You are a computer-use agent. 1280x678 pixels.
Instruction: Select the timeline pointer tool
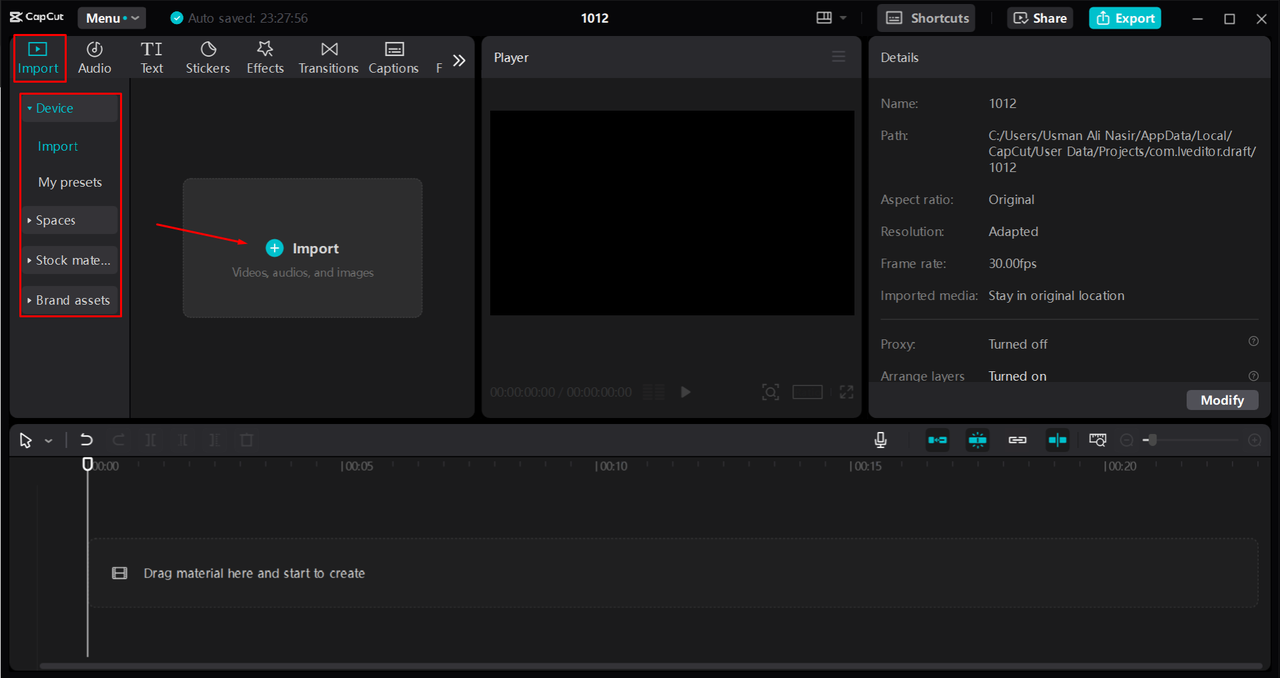[x=26, y=440]
